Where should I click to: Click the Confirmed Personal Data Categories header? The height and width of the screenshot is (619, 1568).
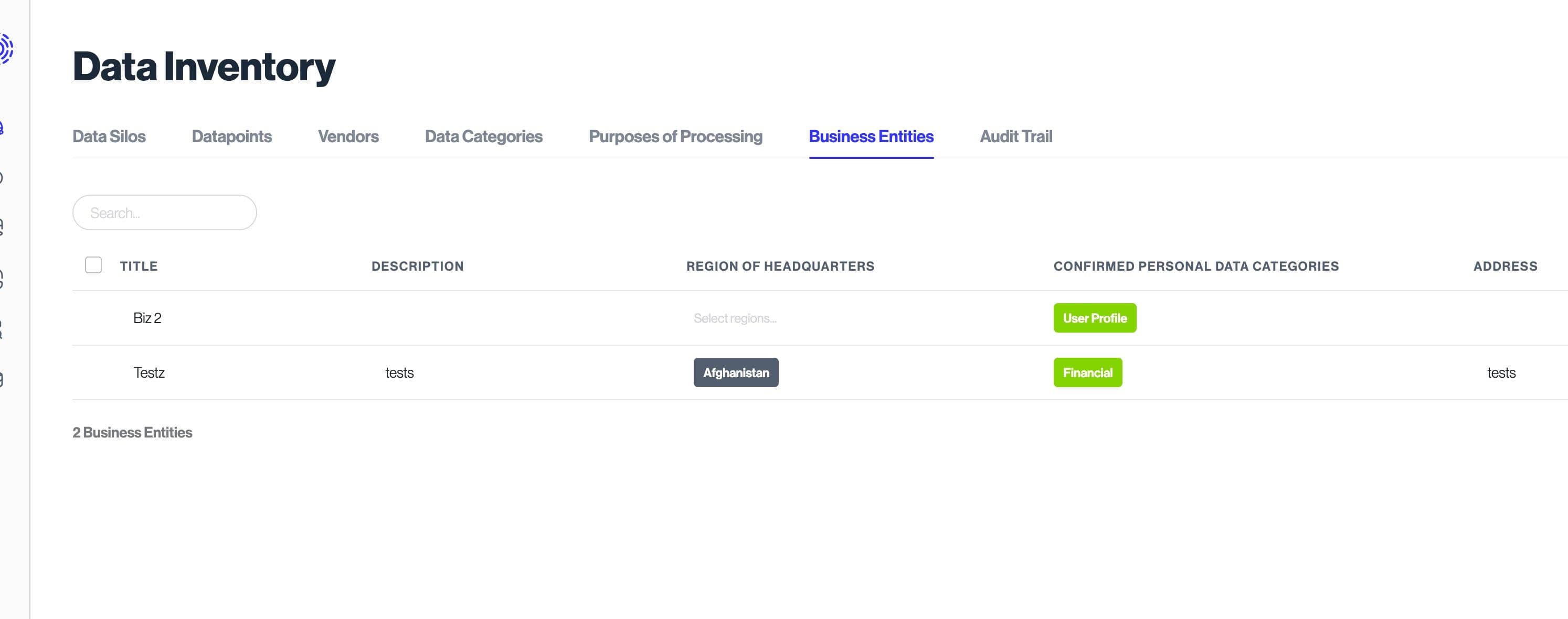pos(1195,266)
